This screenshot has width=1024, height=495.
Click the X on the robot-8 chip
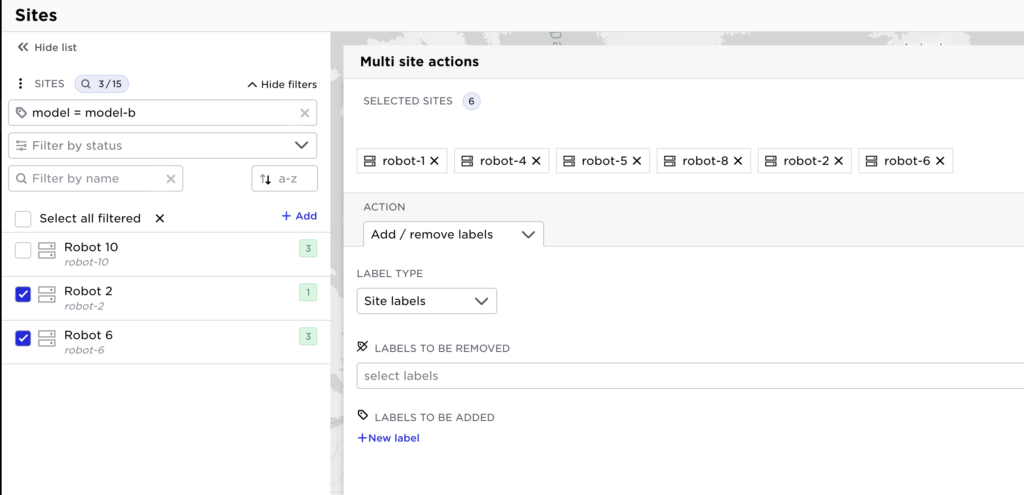739,161
